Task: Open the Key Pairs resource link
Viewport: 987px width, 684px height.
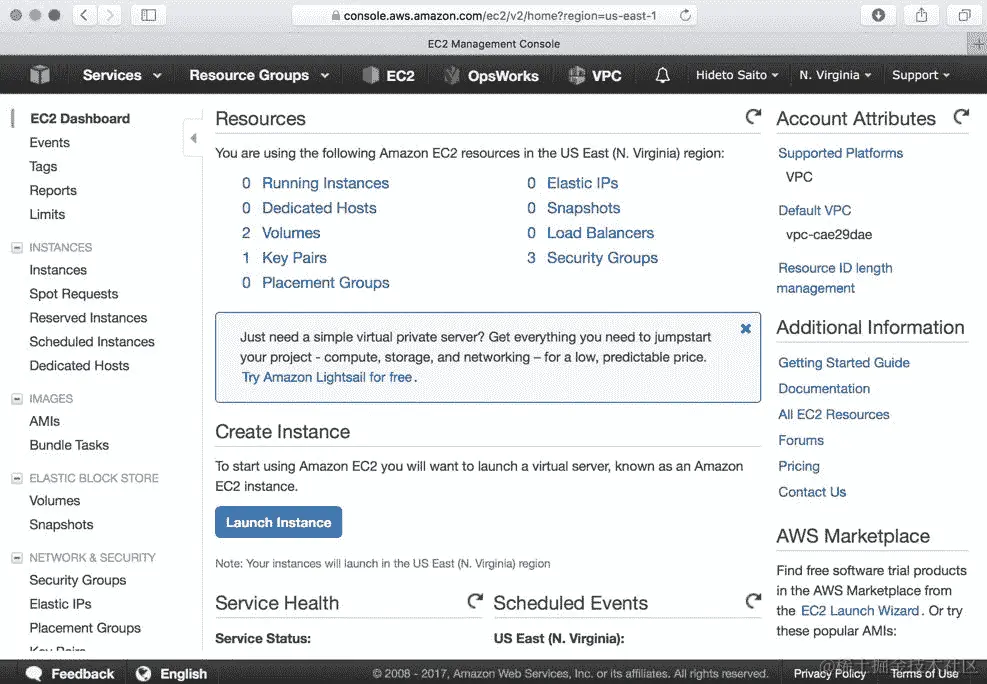Action: pyautogui.click(x=294, y=258)
